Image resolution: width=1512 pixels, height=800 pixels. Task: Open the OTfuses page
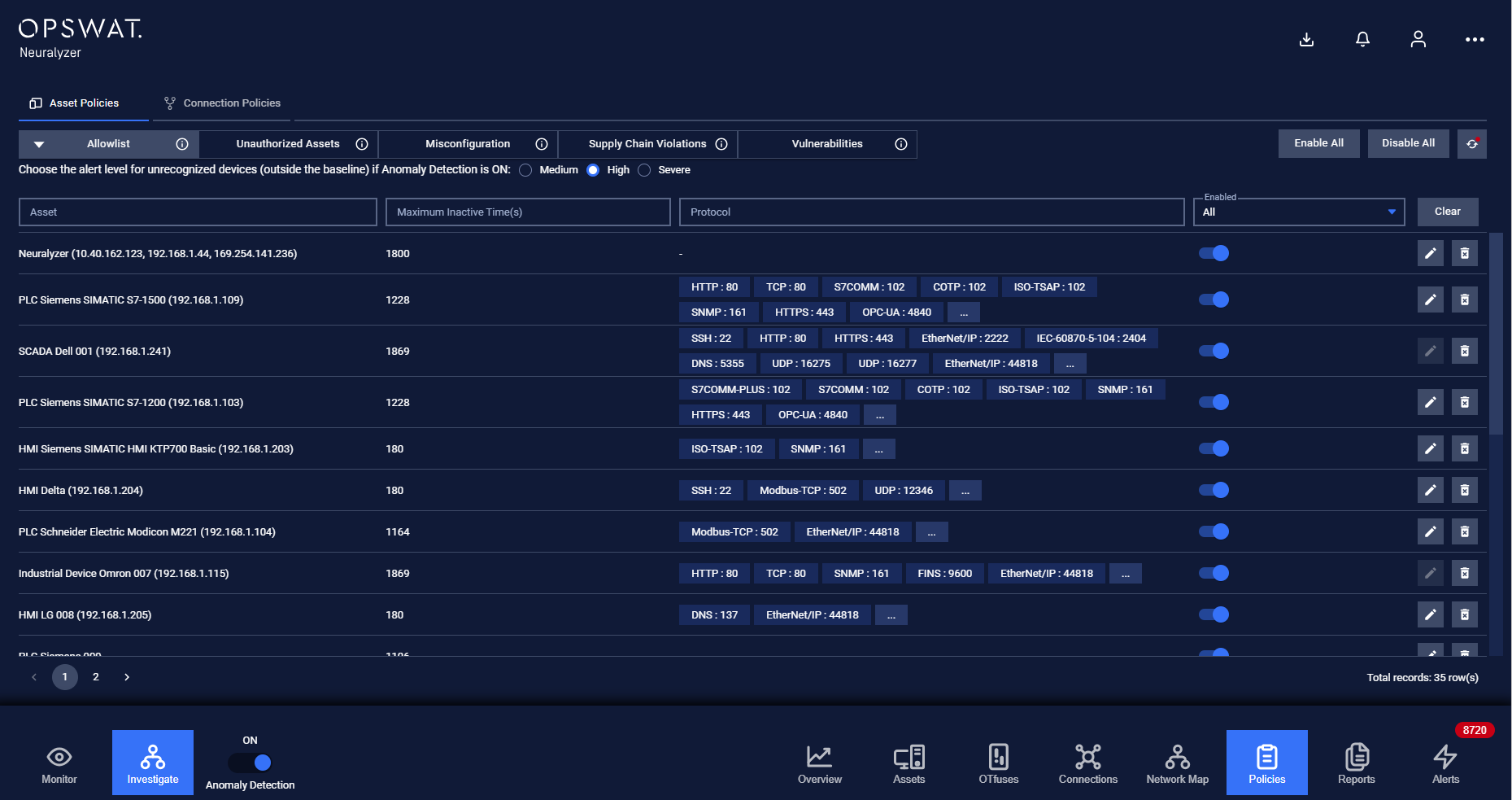pos(999,763)
